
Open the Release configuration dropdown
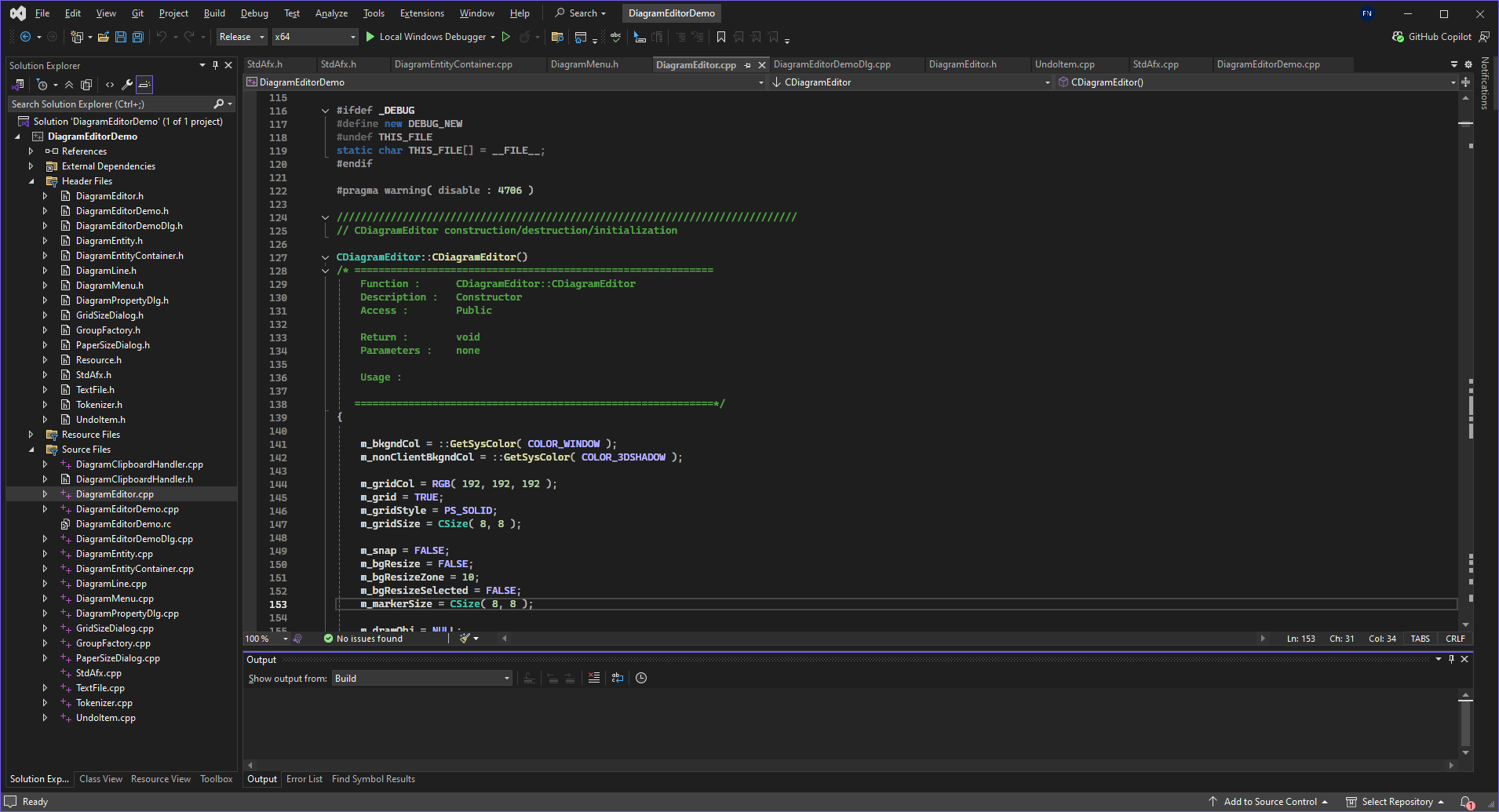click(242, 37)
